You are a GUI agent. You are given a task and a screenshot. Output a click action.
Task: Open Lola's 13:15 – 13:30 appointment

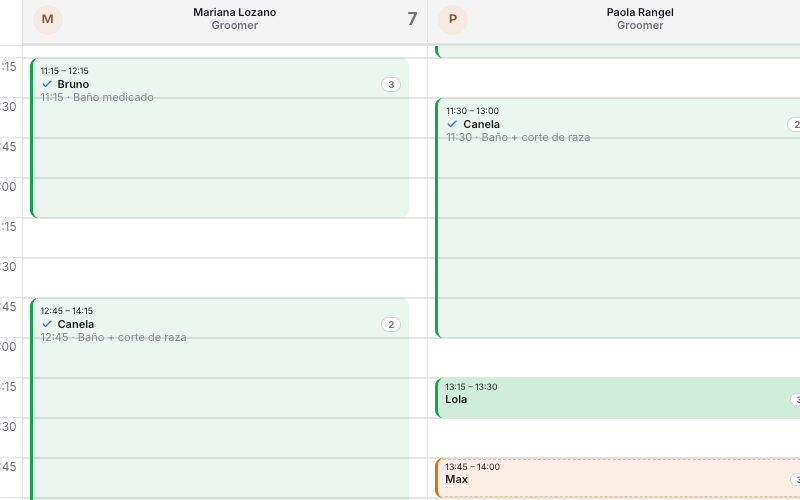pyautogui.click(x=617, y=398)
